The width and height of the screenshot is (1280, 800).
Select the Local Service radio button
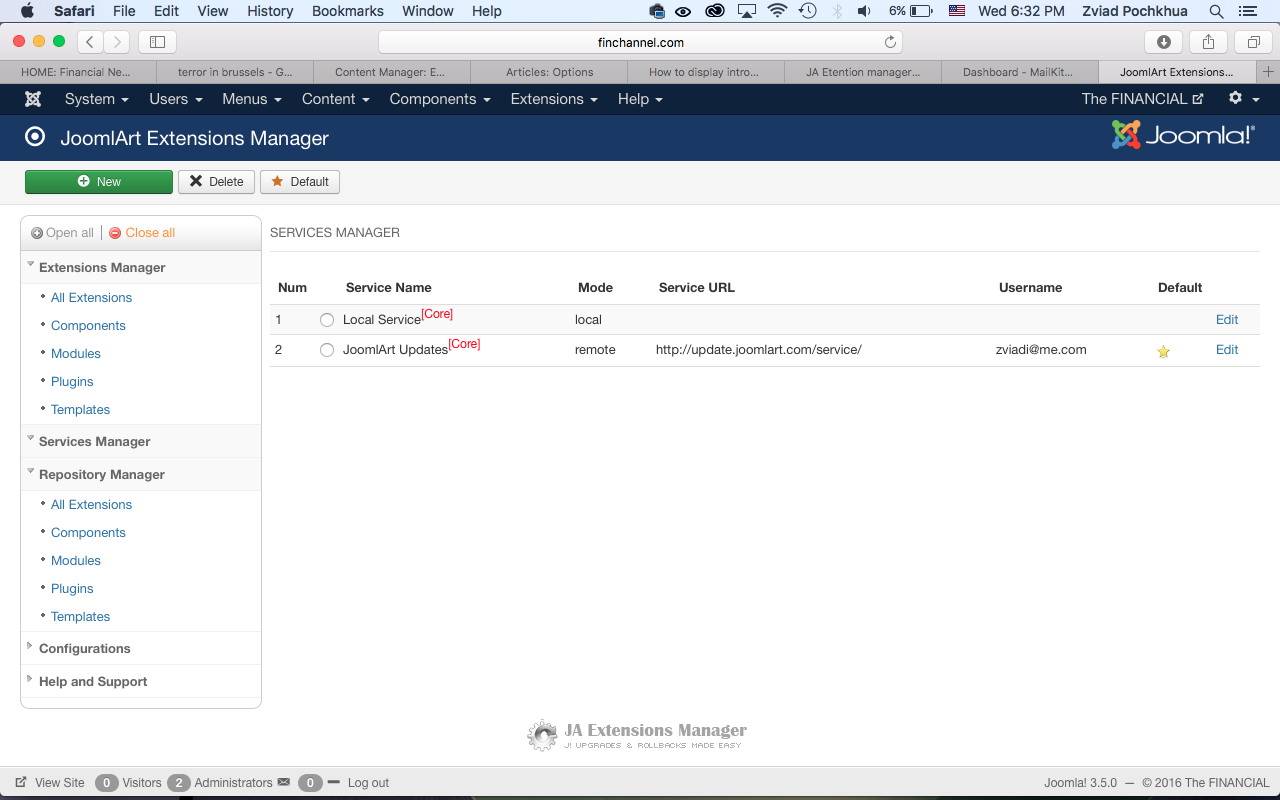(x=327, y=320)
